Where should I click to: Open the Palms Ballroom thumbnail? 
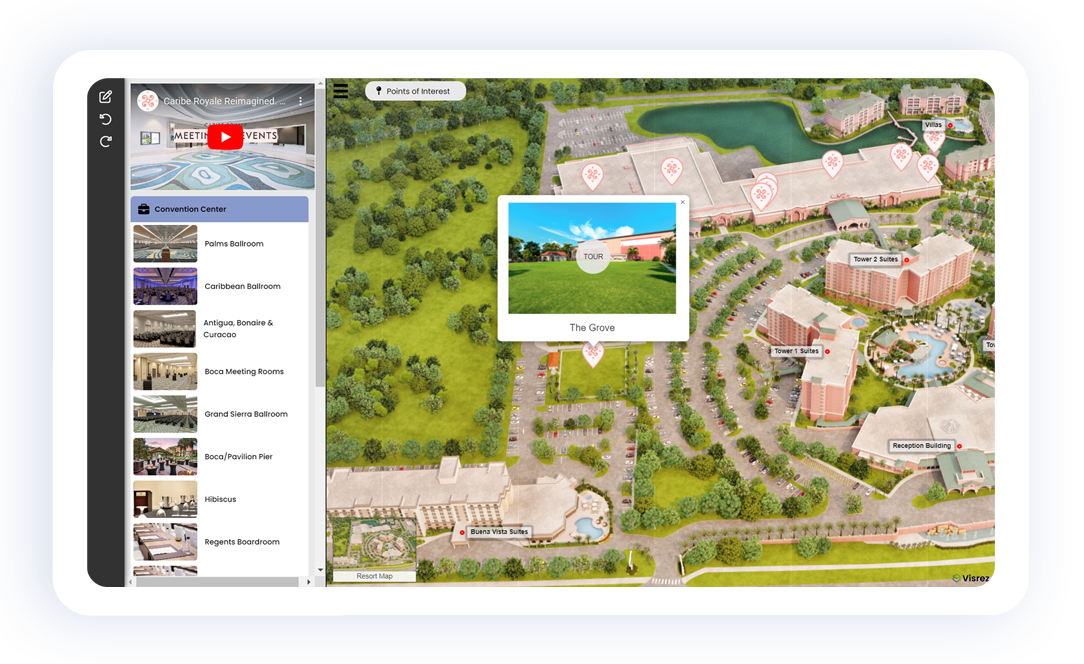click(x=165, y=243)
